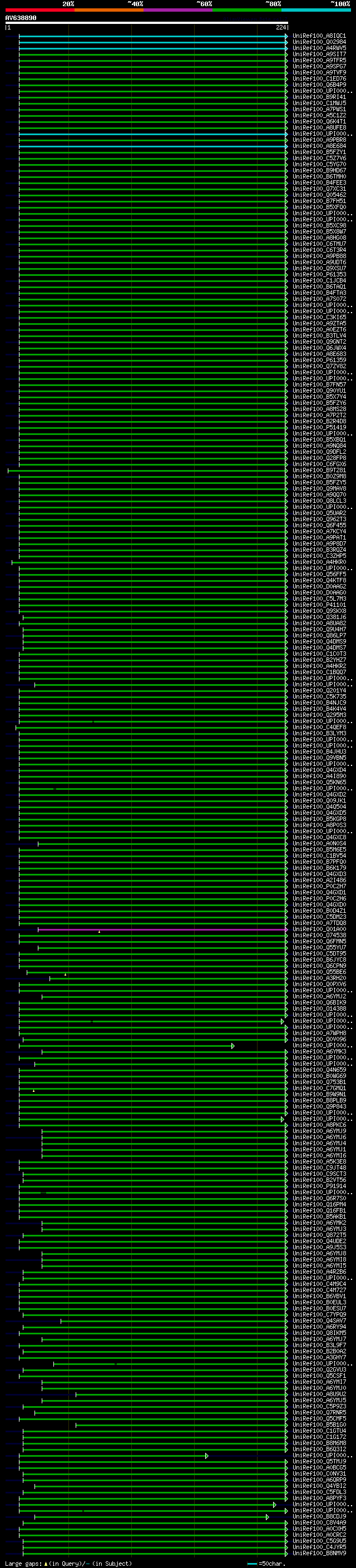Click hit name UniRef100_O74538
Image resolution: width=356 pixels, height=1568 pixels.
click(319, 936)
